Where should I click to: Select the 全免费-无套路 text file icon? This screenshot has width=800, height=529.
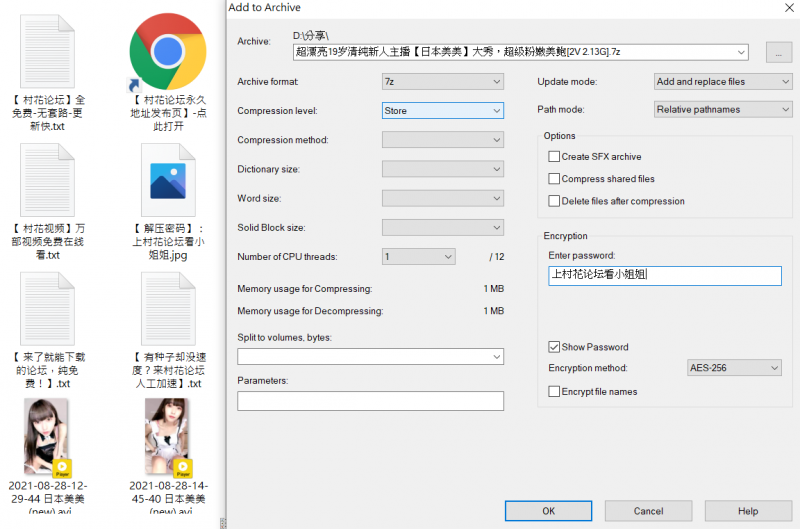tap(46, 52)
